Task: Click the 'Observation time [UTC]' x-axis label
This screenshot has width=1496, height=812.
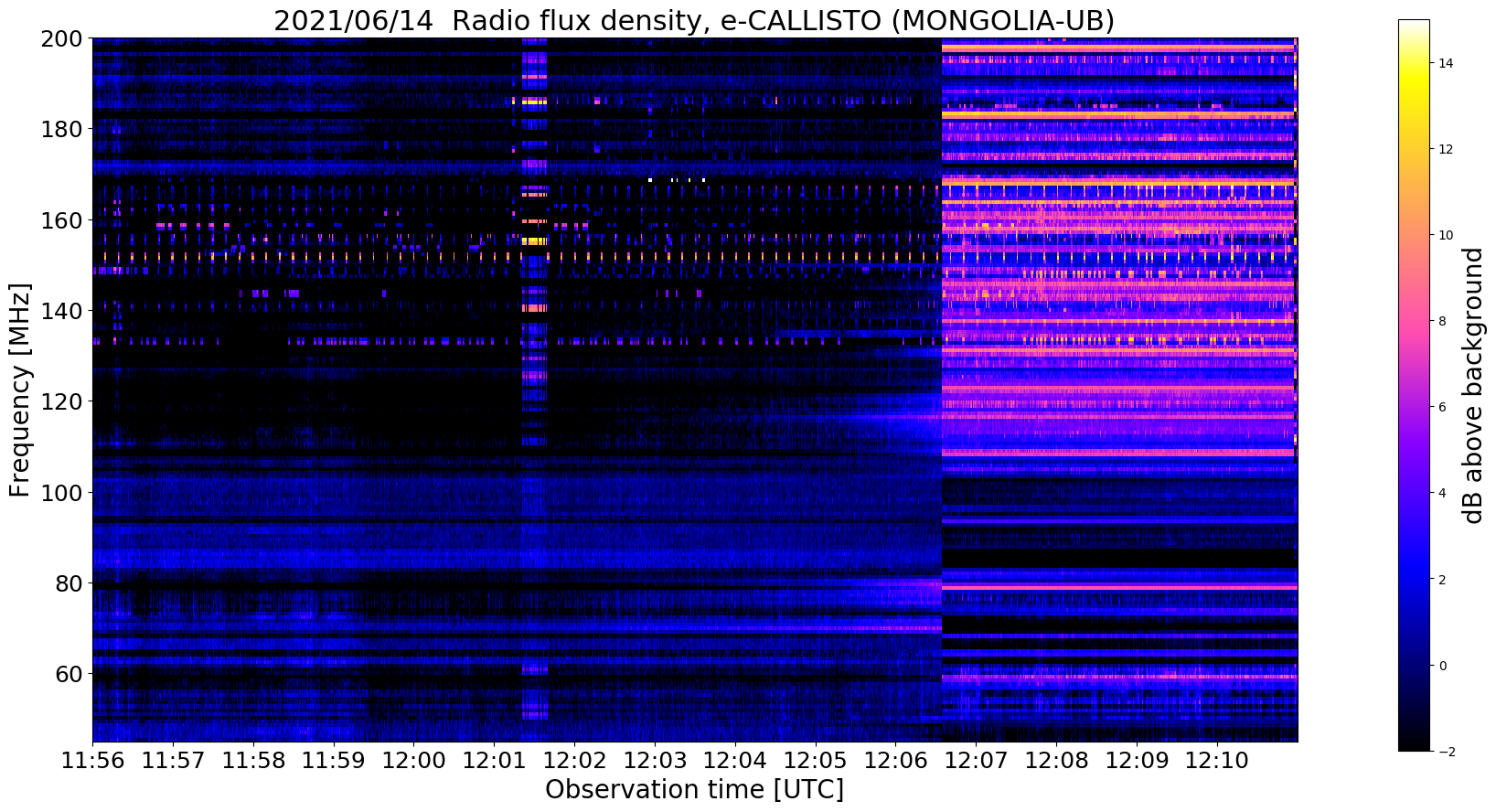Action: point(694,789)
